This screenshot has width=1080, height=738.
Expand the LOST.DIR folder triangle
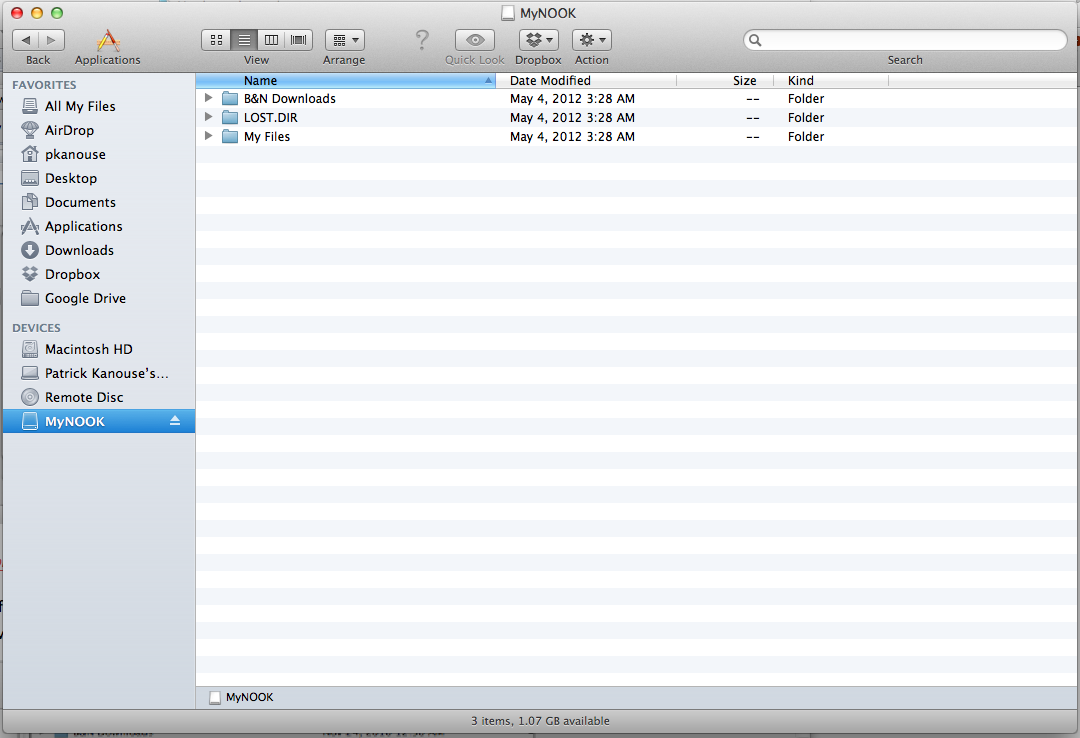(x=208, y=117)
